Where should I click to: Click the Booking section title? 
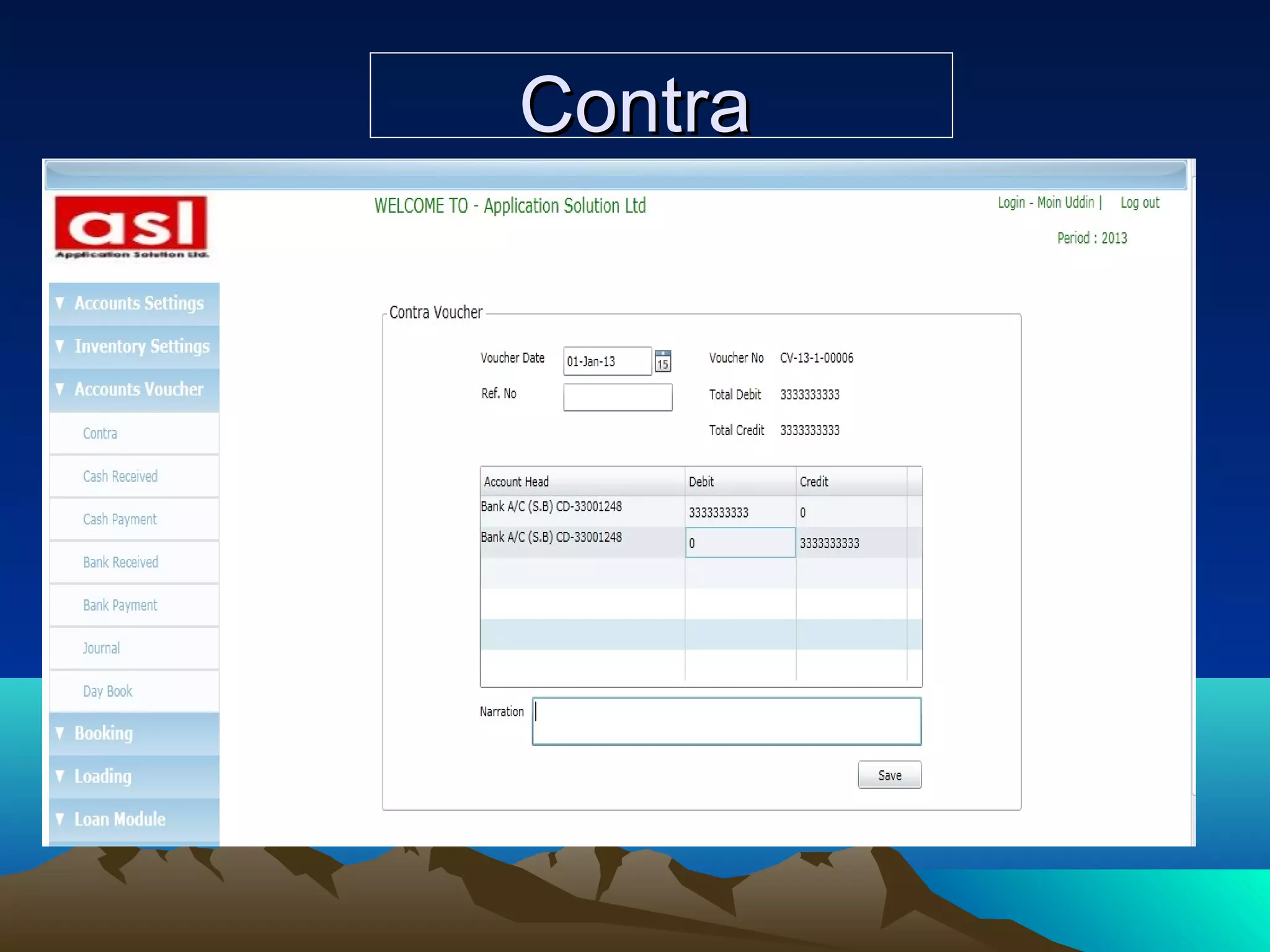(104, 733)
